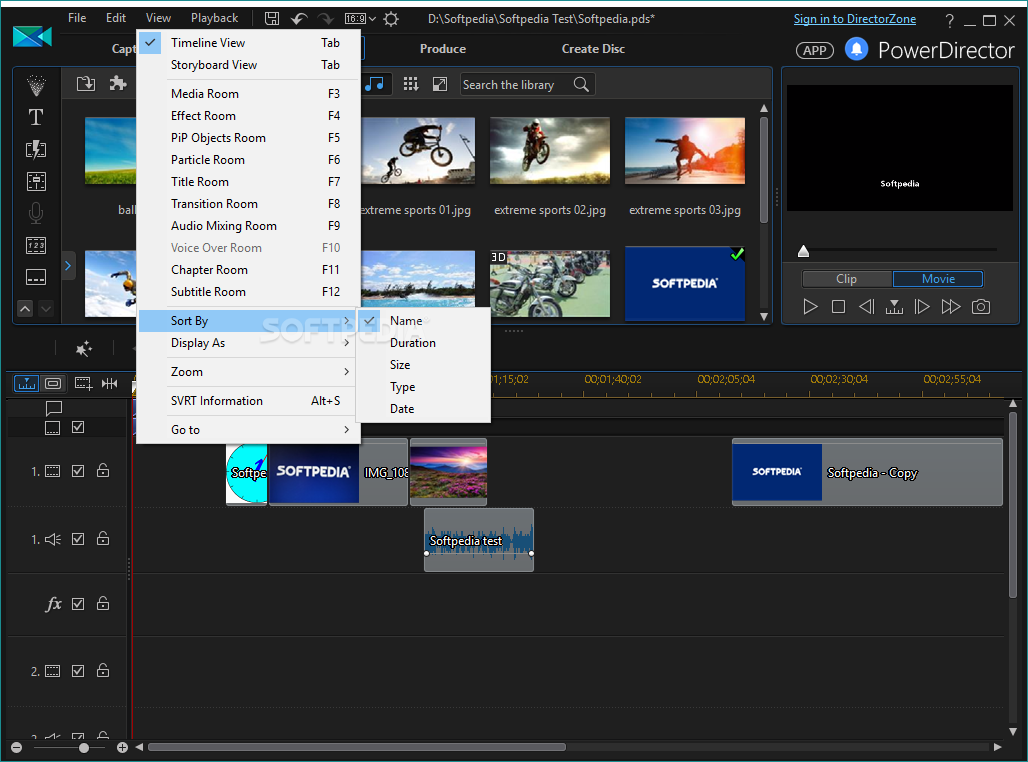Click the plug-ins puzzle piece icon

(118, 83)
